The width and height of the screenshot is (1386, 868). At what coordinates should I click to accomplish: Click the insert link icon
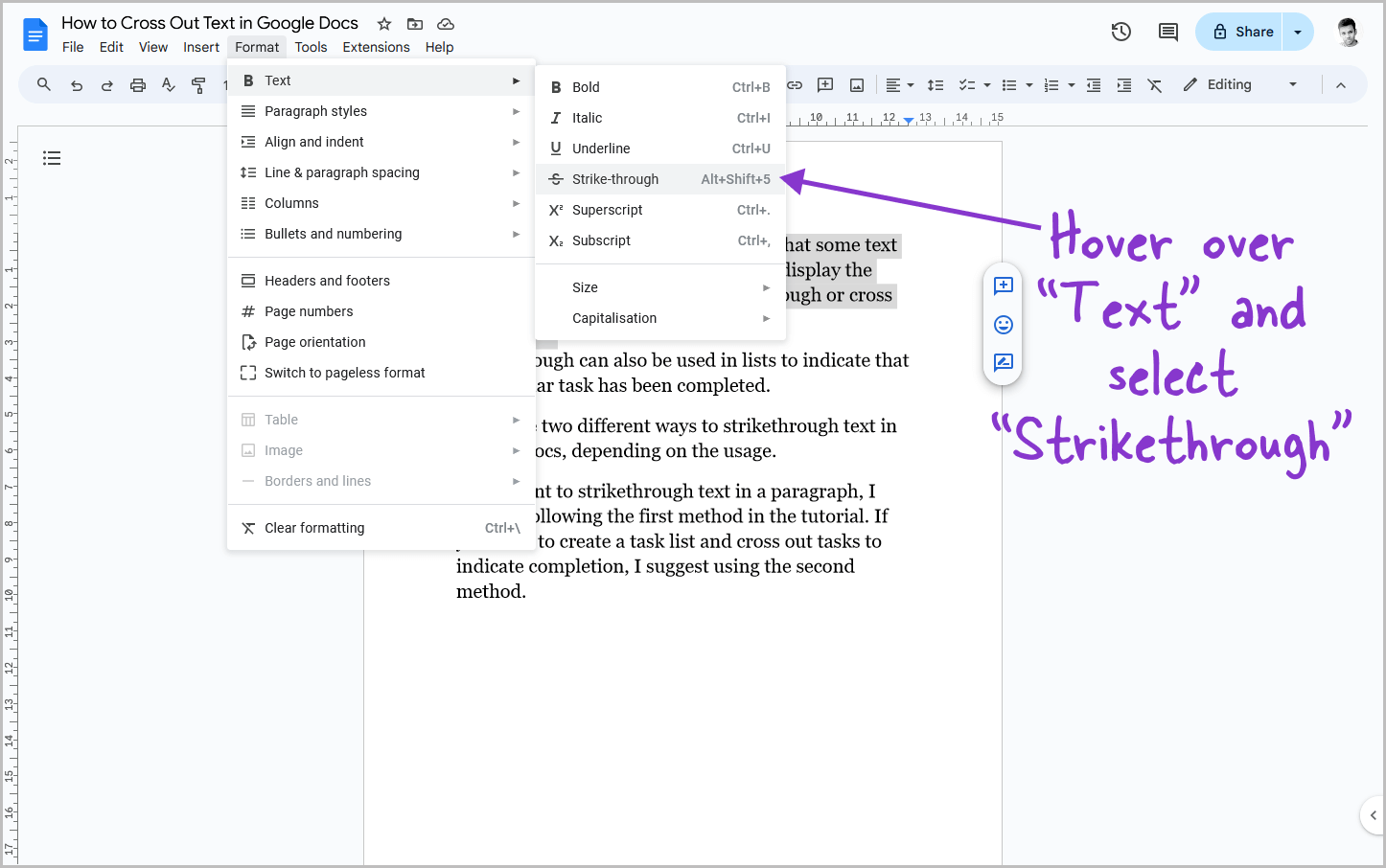pyautogui.click(x=795, y=85)
